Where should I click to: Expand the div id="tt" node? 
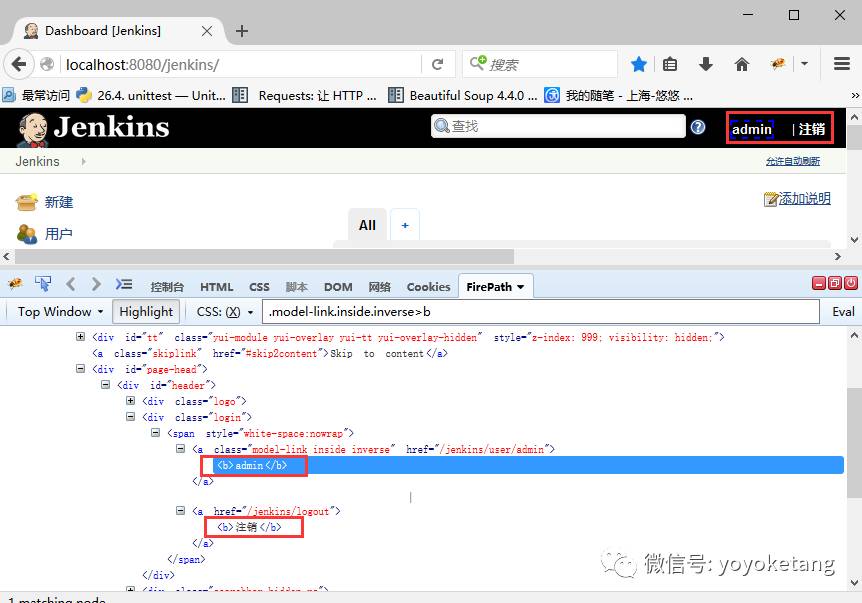[80, 336]
